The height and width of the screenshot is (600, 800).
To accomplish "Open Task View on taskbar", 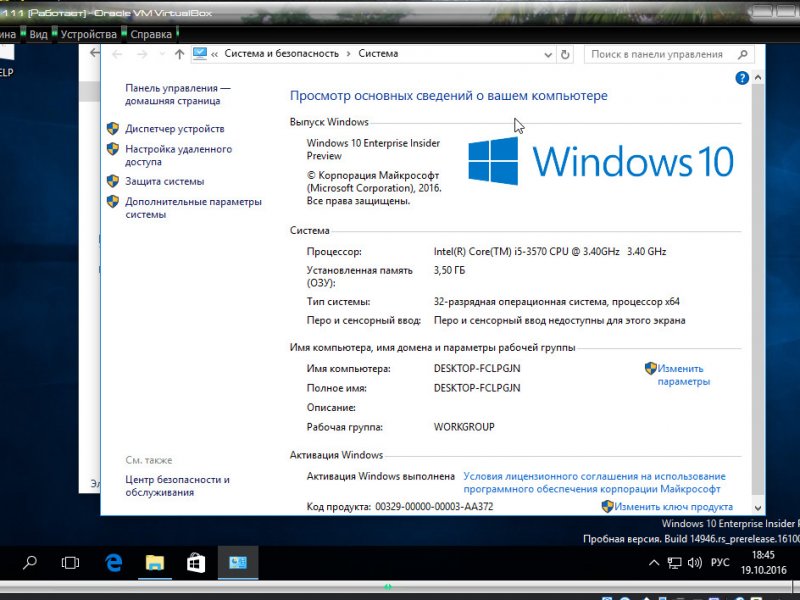I will pos(70,563).
